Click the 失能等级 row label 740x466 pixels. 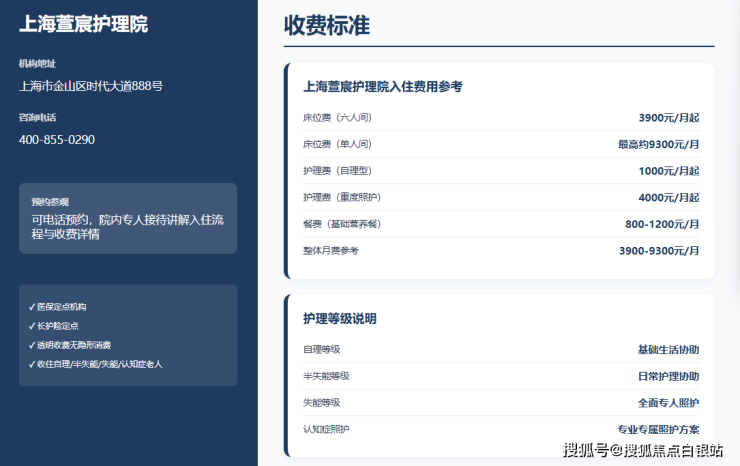[321, 402]
